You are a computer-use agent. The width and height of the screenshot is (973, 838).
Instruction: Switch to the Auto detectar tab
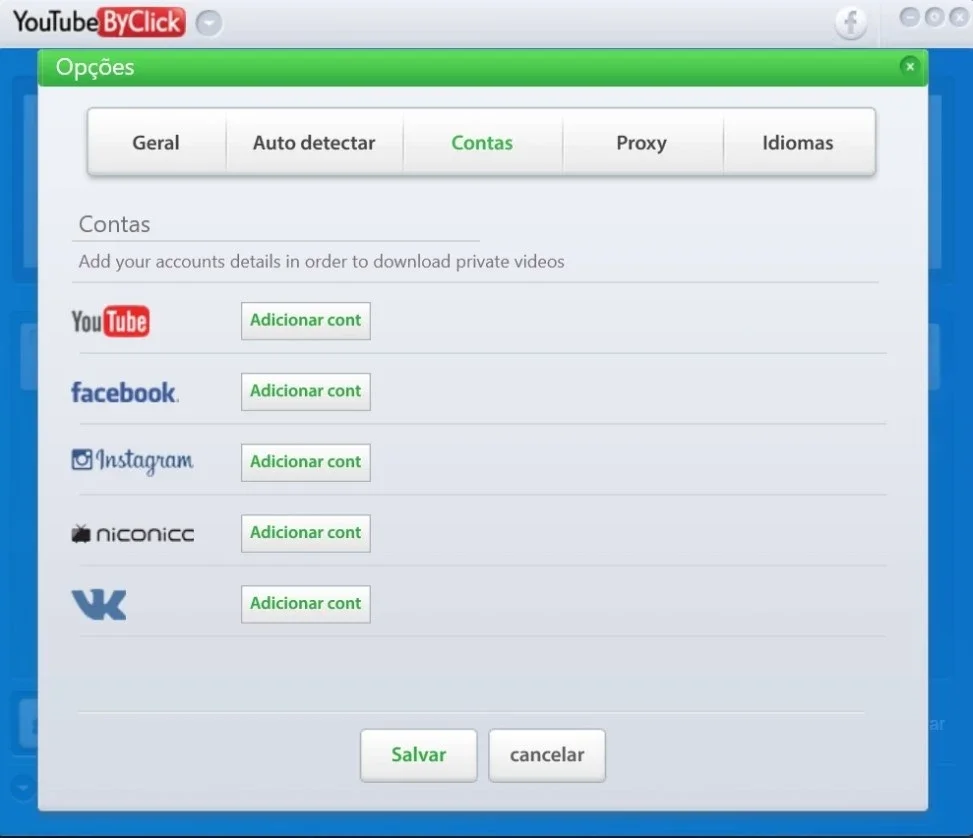tap(314, 143)
